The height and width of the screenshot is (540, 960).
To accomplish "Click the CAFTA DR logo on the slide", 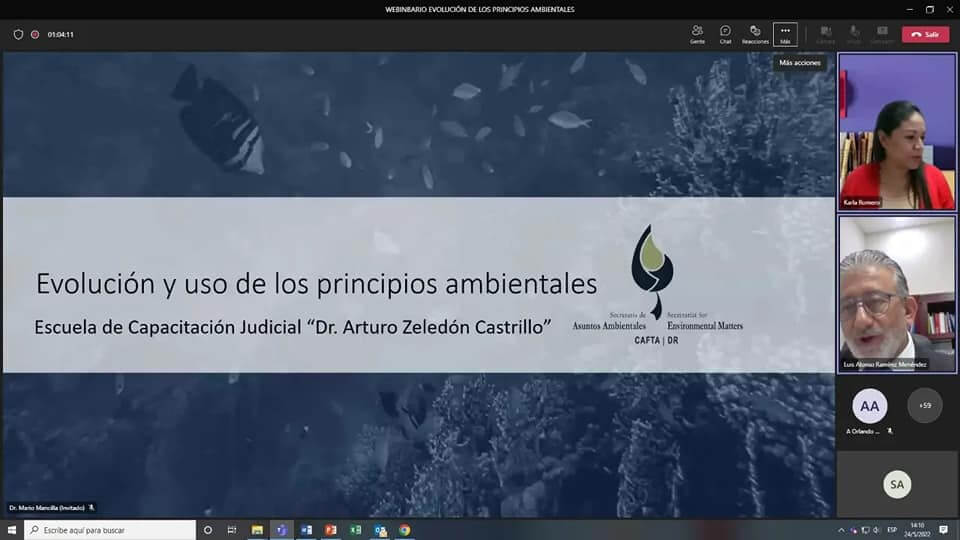I will point(657,285).
